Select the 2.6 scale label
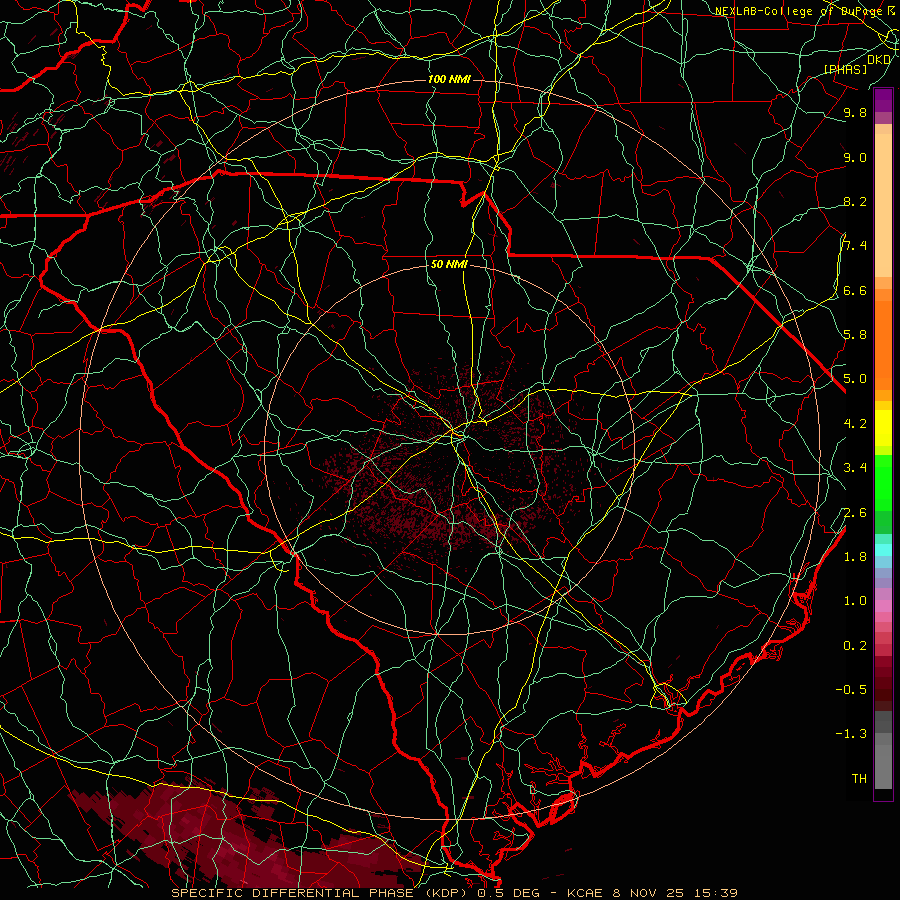 pyautogui.click(x=855, y=512)
